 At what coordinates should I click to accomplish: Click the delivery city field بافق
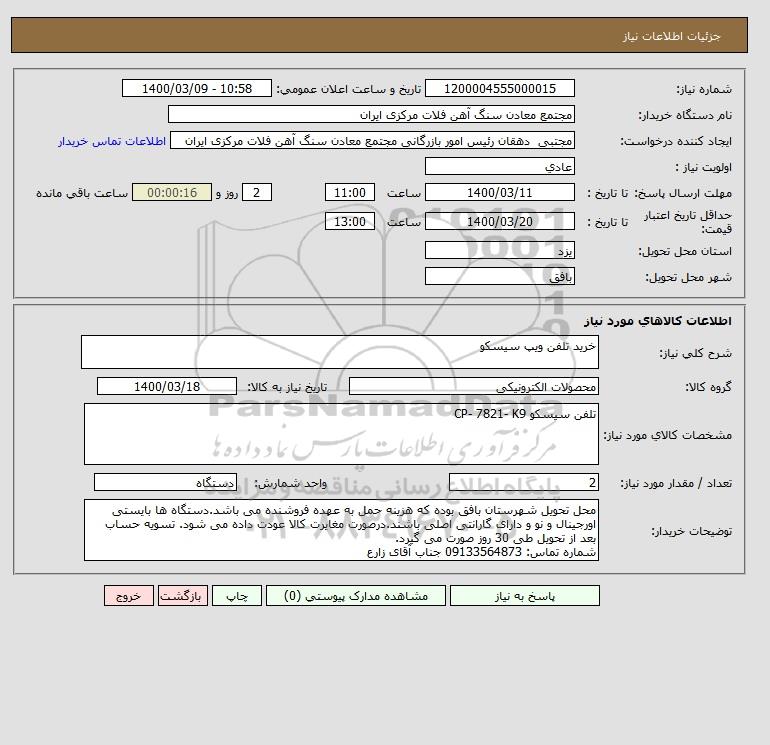(500, 276)
